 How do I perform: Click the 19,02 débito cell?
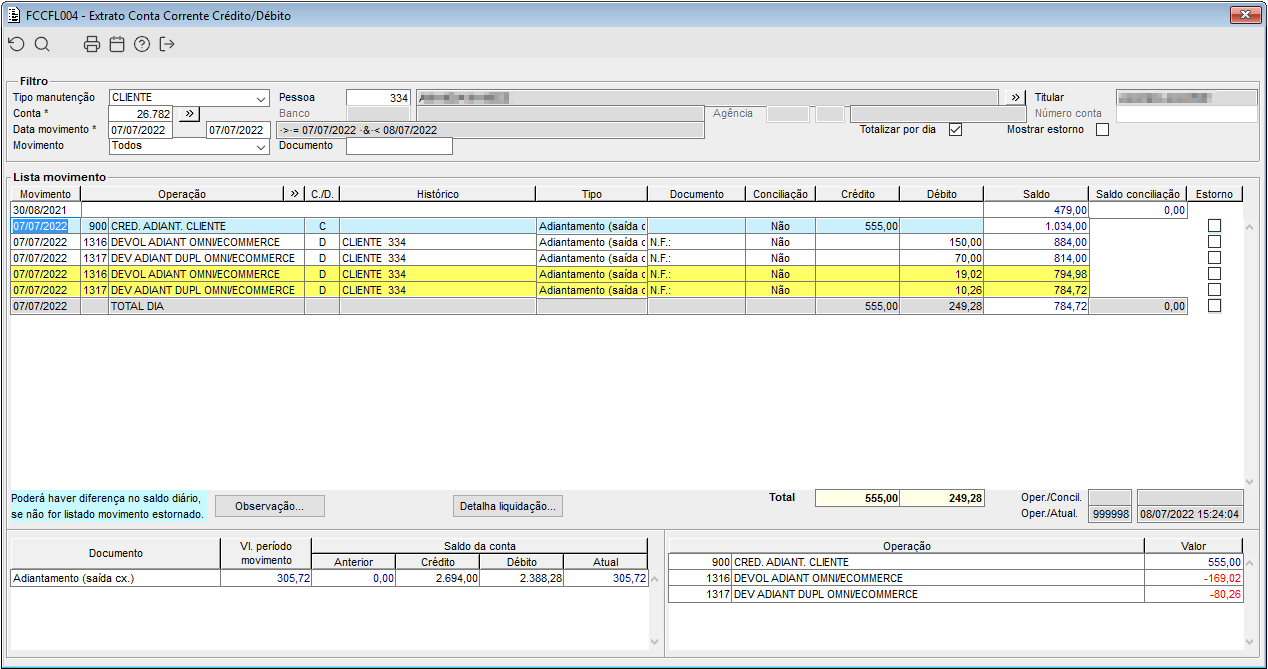941,274
